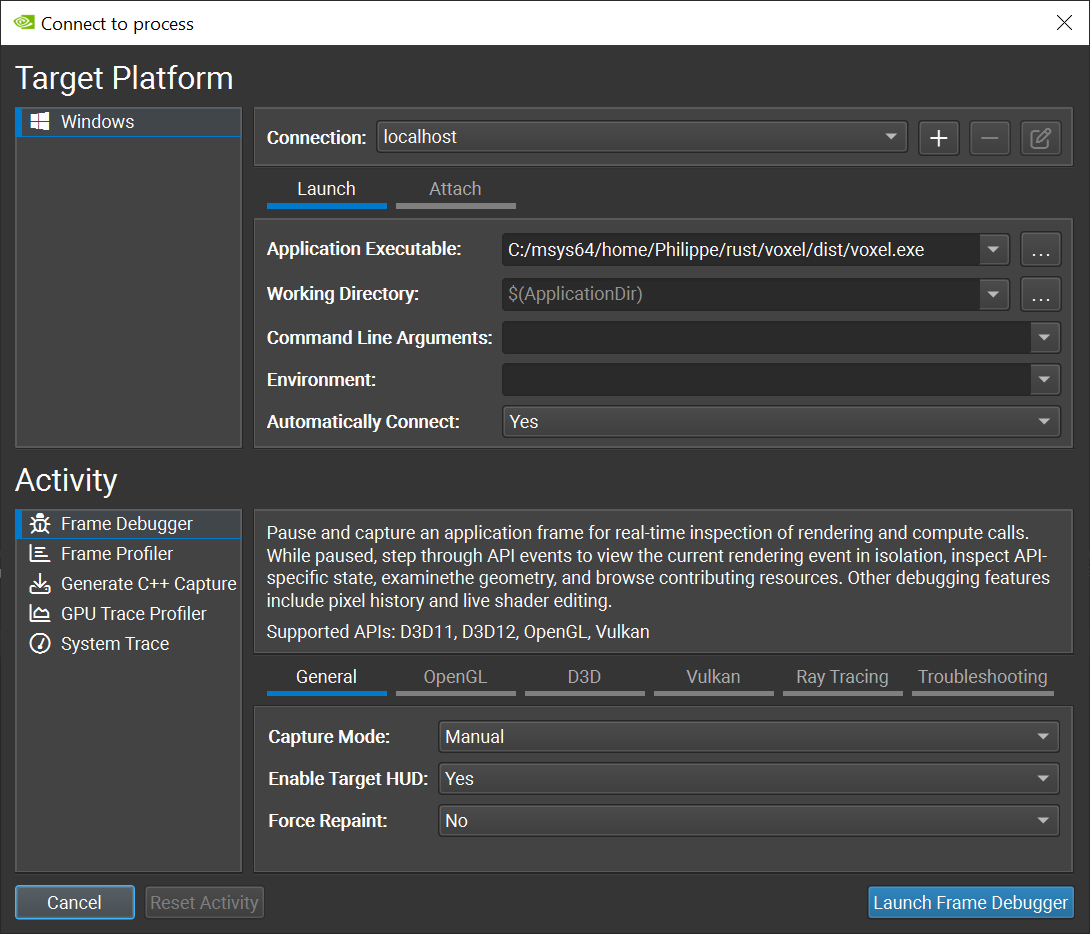
Task: Open the Vulkan settings tab
Action: 713,678
